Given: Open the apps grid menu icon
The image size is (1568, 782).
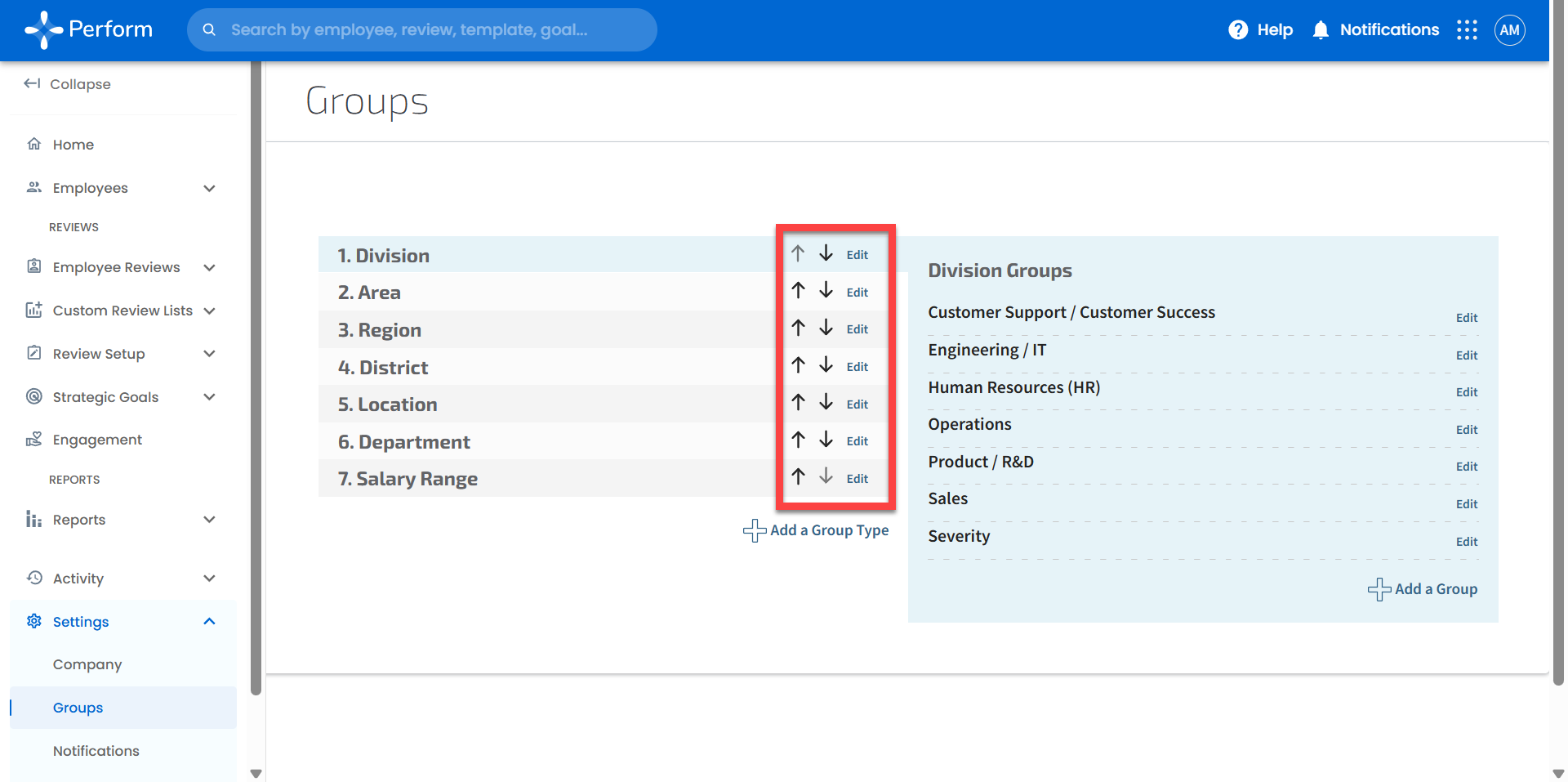Looking at the screenshot, I should tap(1467, 30).
